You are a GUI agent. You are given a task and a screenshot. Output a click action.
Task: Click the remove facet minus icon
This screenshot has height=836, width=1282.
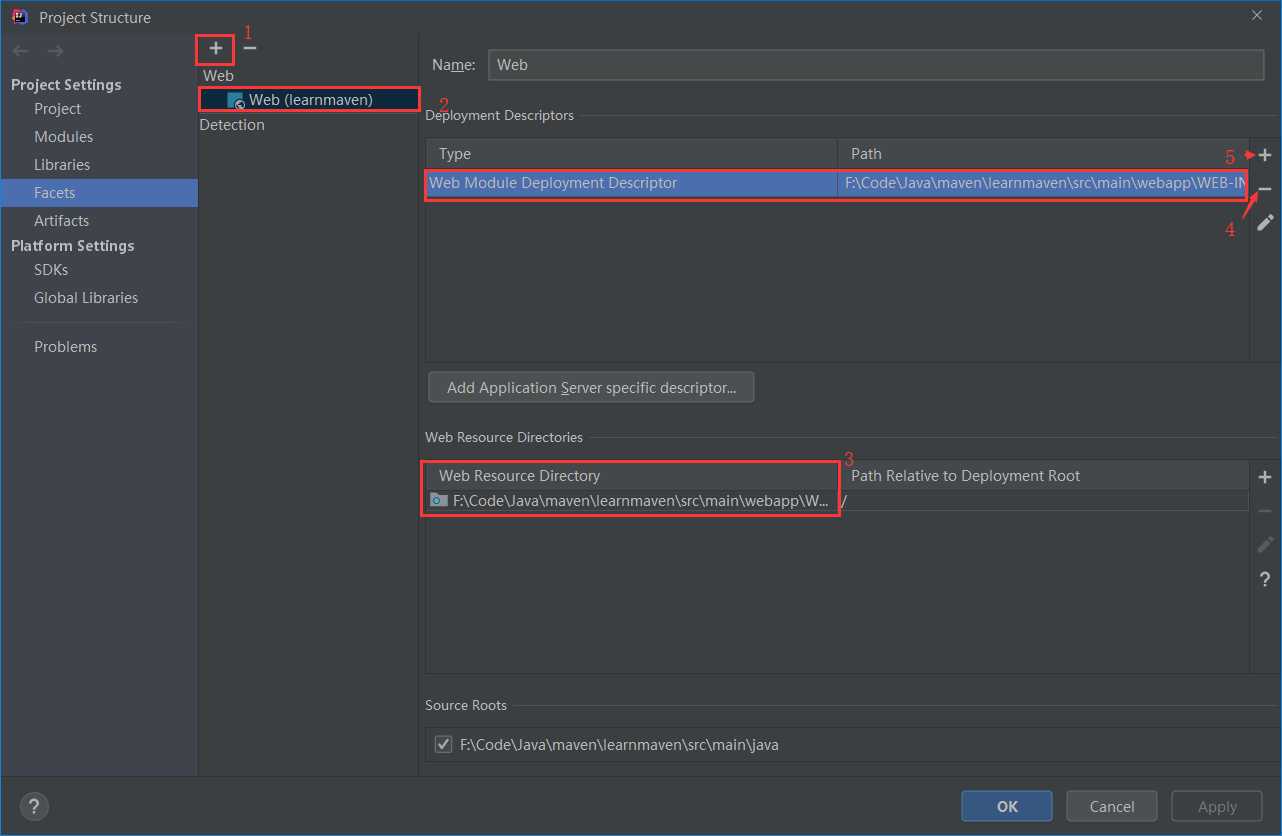tap(250, 48)
